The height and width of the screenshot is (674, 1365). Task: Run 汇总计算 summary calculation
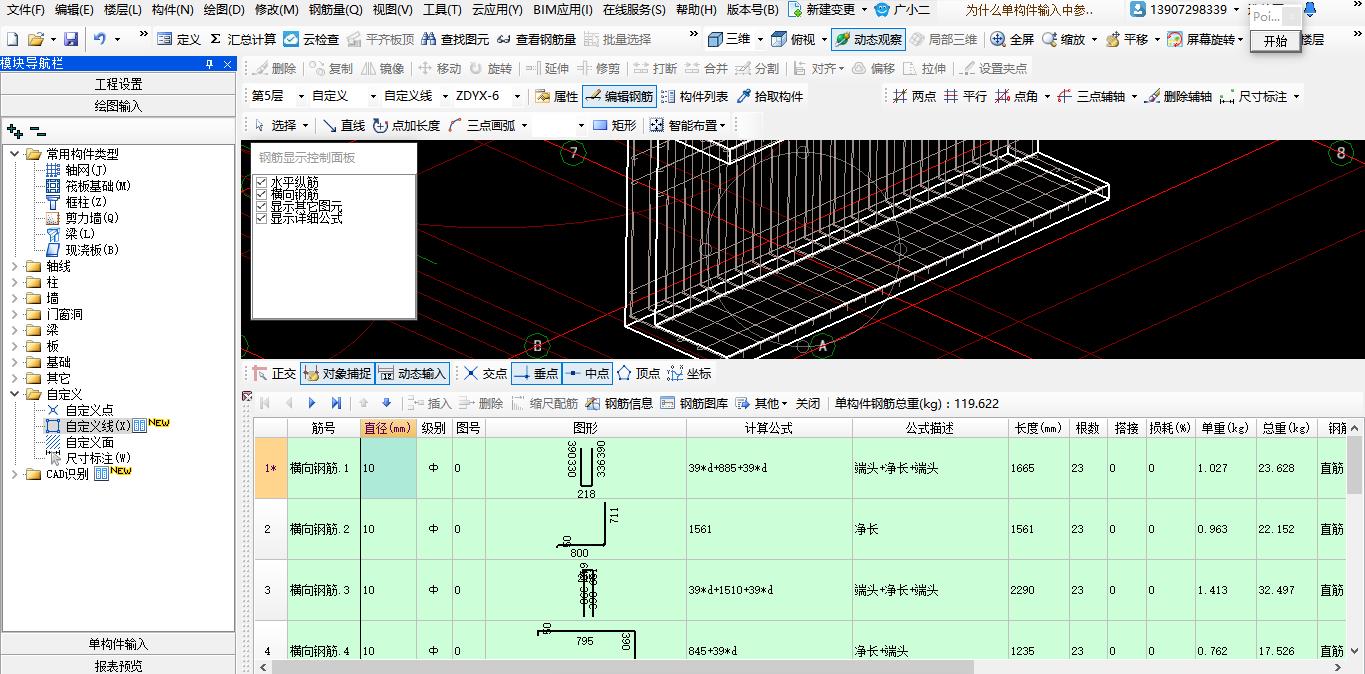click(x=243, y=39)
